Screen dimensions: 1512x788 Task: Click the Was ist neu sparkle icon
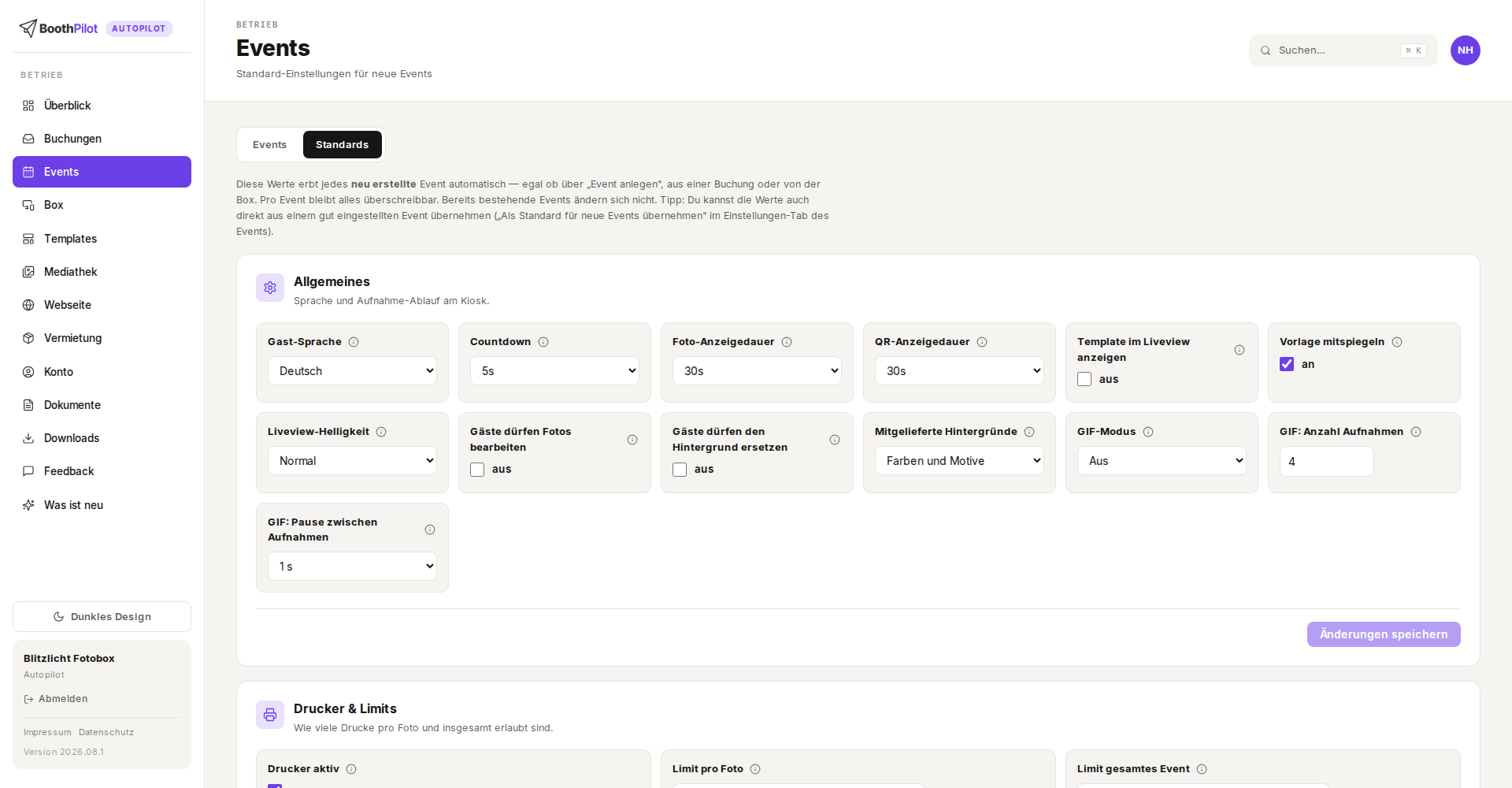coord(28,505)
